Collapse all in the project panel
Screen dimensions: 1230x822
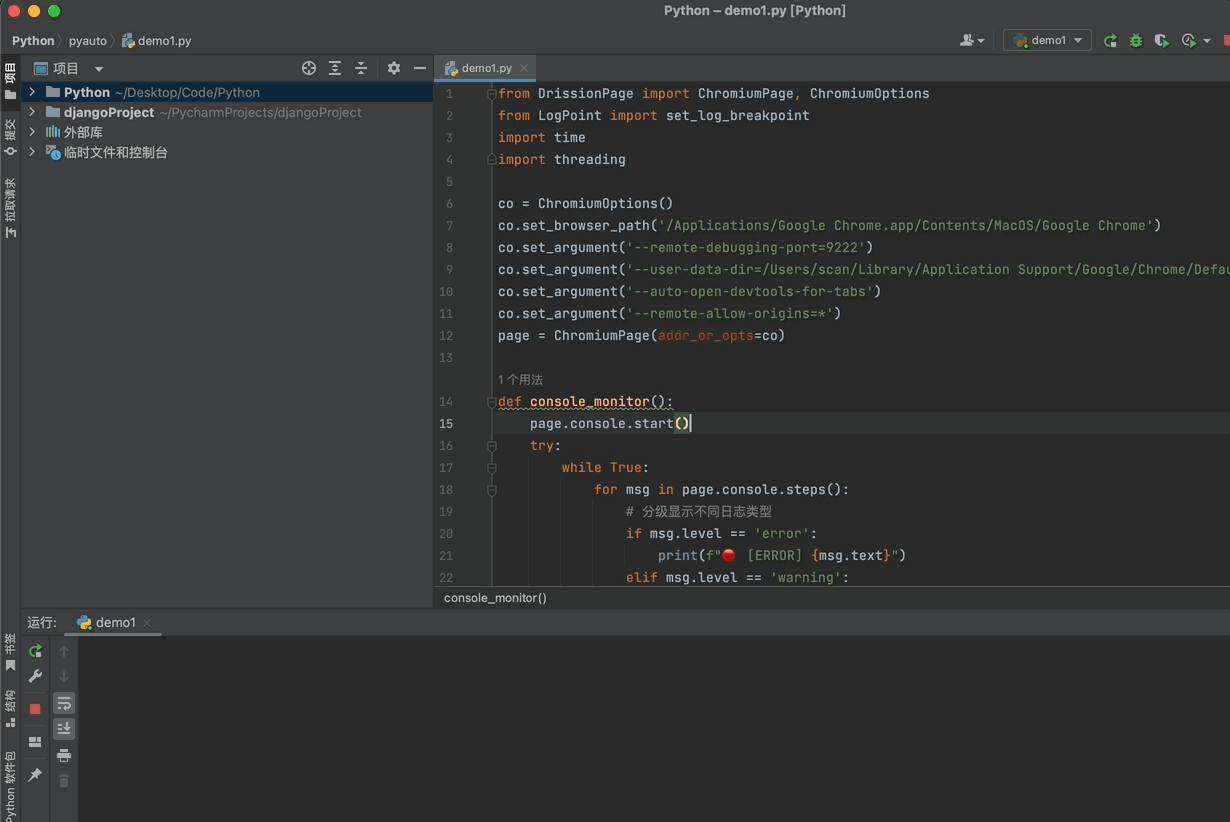[x=361, y=68]
